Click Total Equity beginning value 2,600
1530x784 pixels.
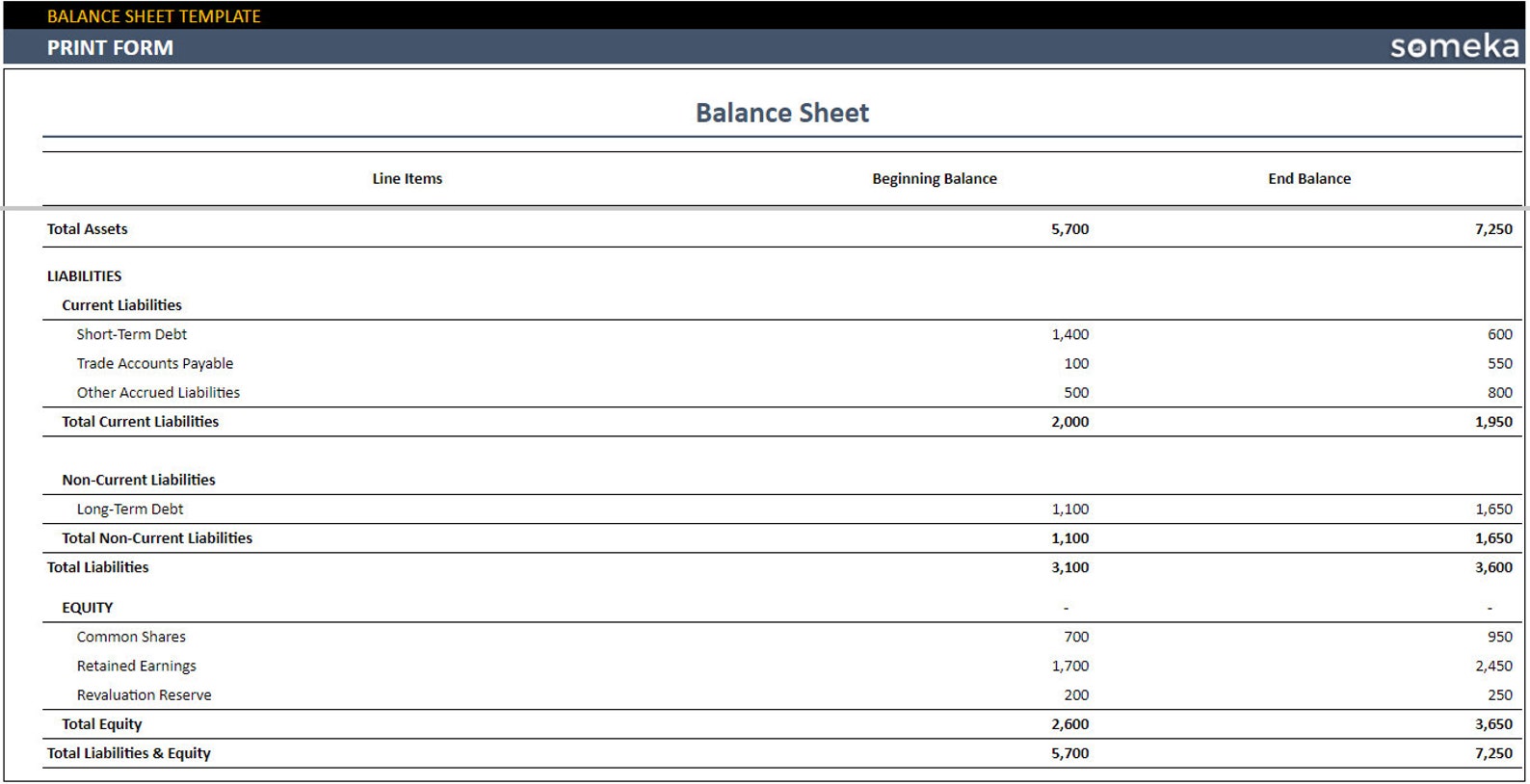coord(1069,724)
